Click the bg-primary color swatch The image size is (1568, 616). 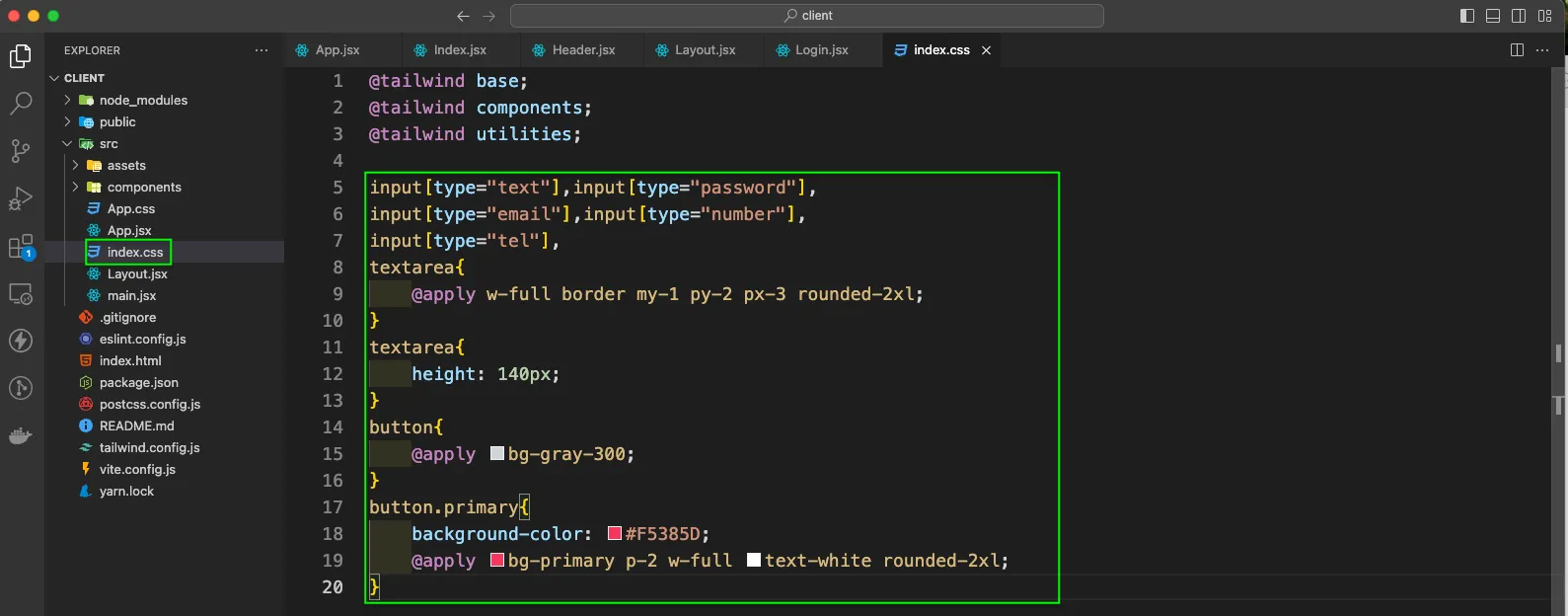click(497, 560)
